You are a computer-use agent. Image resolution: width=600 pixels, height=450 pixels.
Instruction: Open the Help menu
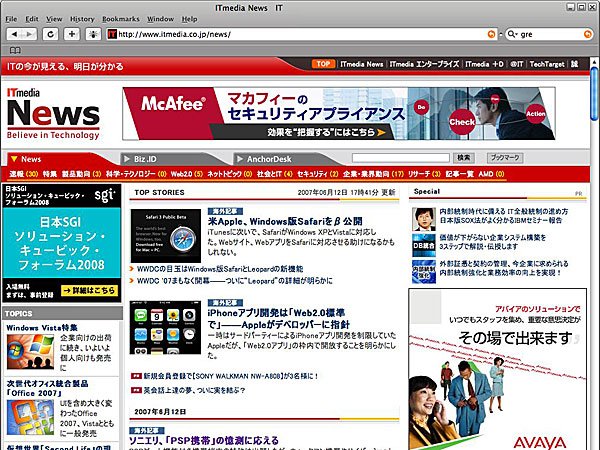tap(189, 19)
